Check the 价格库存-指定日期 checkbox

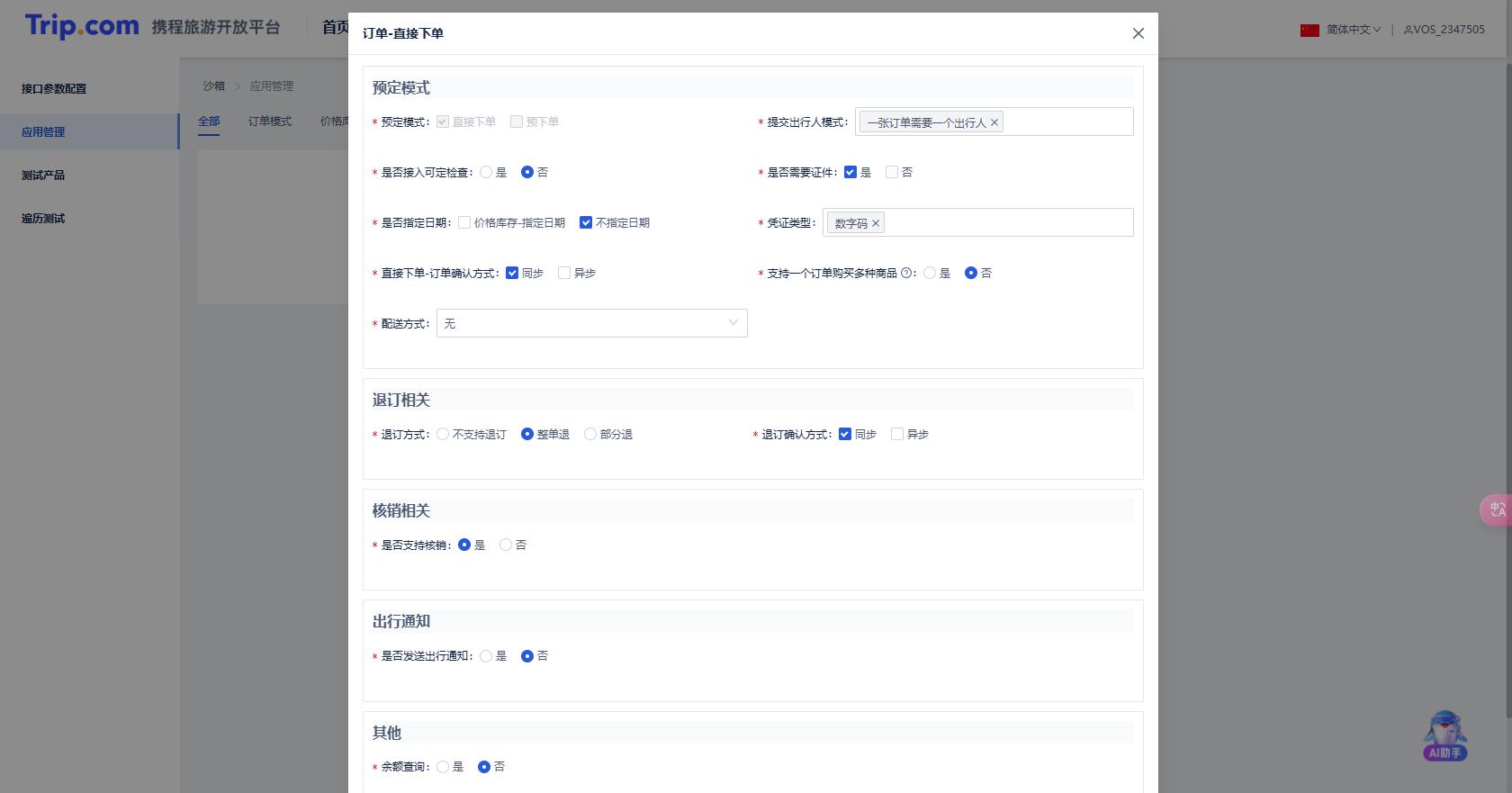pyautogui.click(x=464, y=222)
